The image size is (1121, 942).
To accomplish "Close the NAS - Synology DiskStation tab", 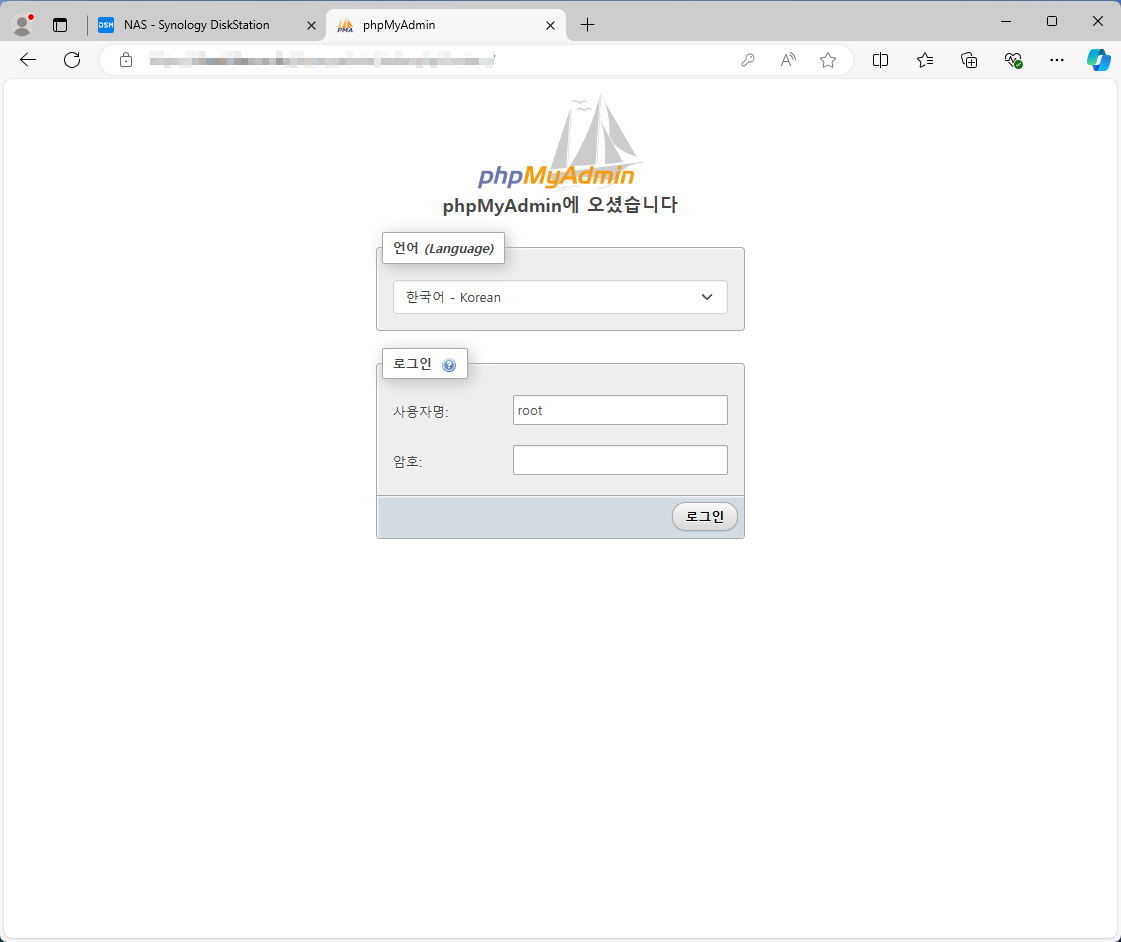I will [311, 25].
